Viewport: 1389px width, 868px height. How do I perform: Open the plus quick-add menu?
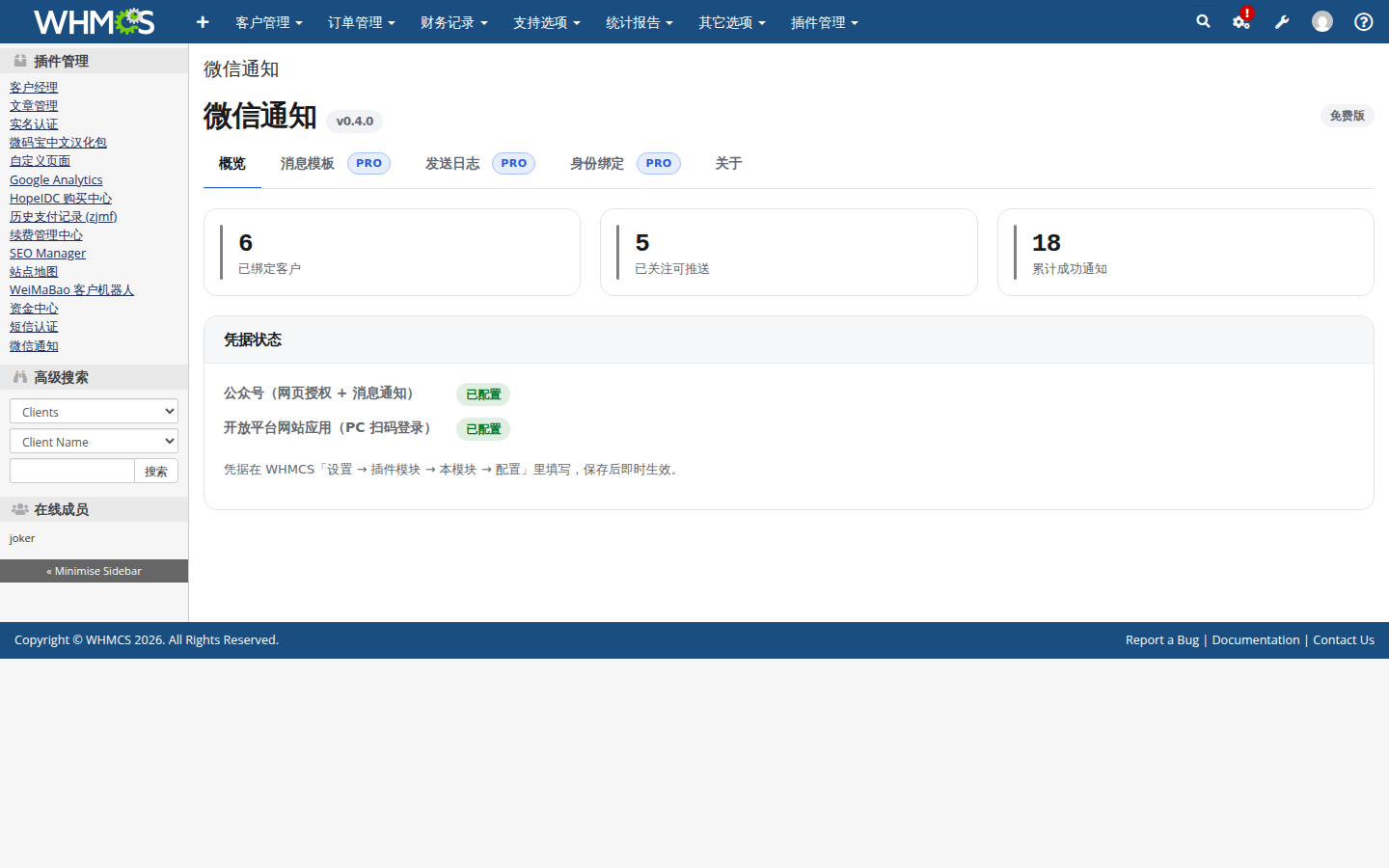coord(203,22)
